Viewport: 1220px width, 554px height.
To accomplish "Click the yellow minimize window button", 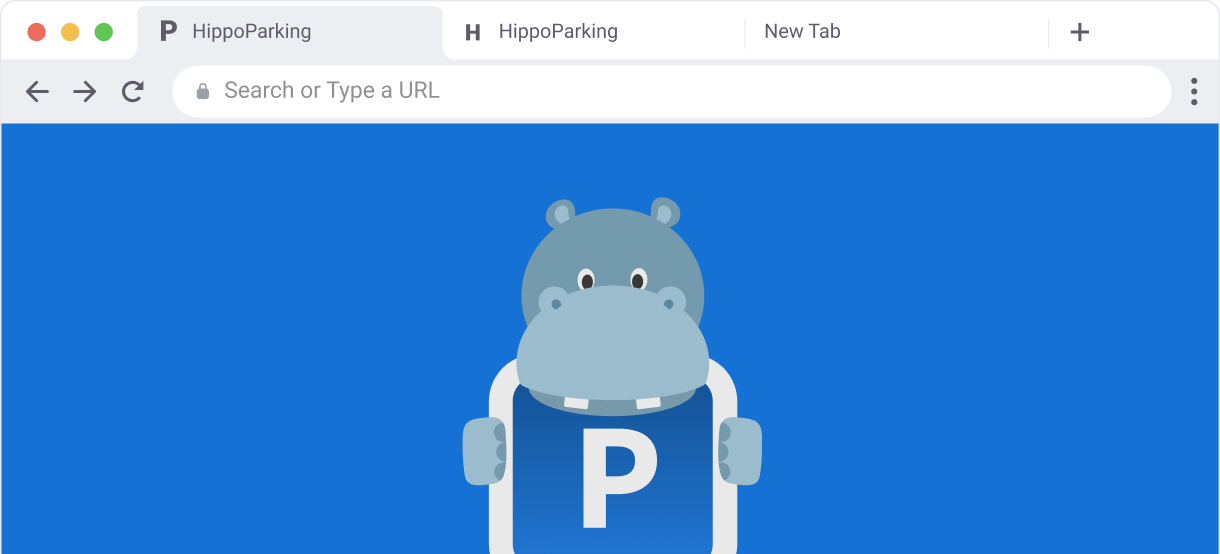I will [x=70, y=32].
